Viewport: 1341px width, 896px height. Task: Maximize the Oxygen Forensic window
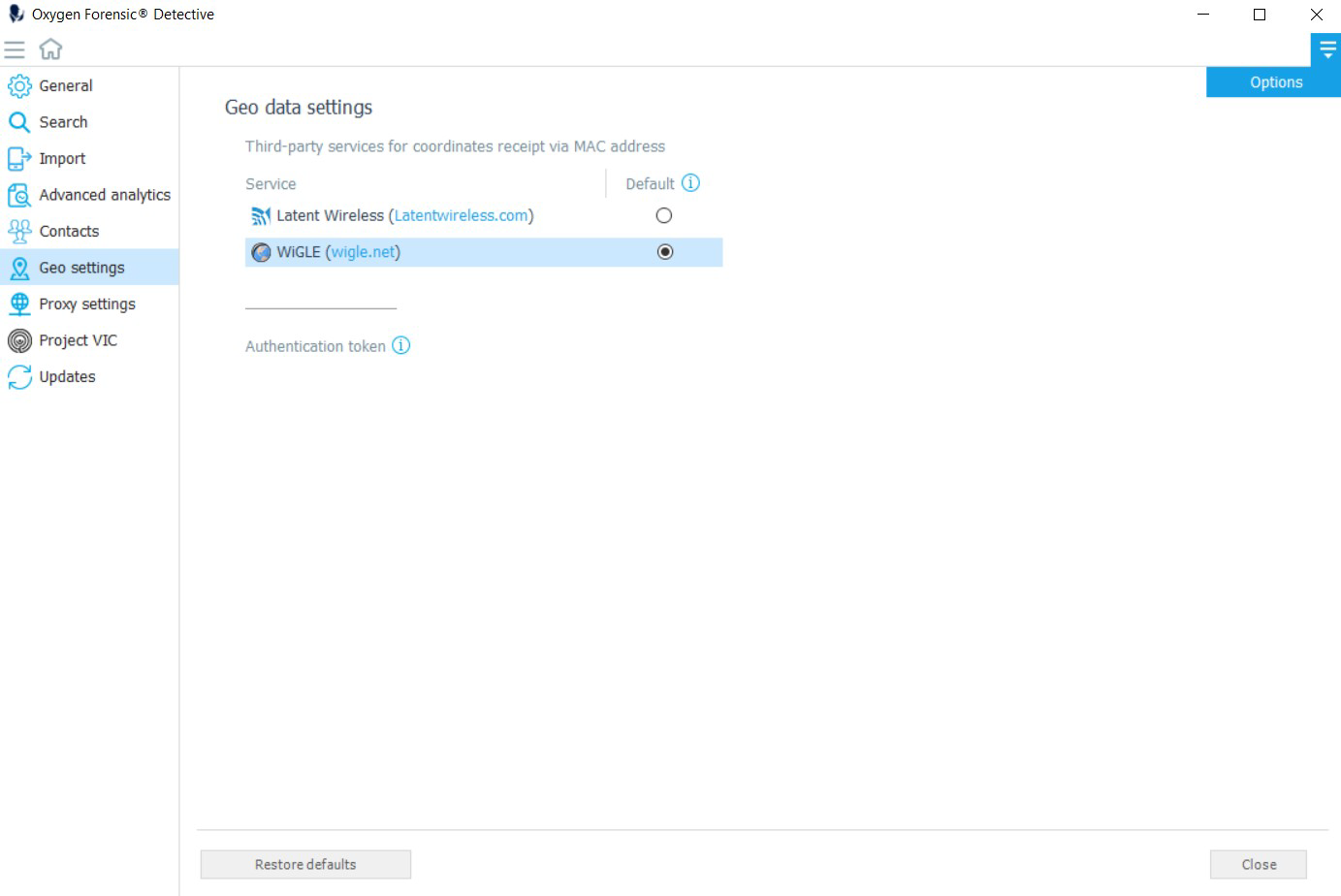(x=1260, y=15)
